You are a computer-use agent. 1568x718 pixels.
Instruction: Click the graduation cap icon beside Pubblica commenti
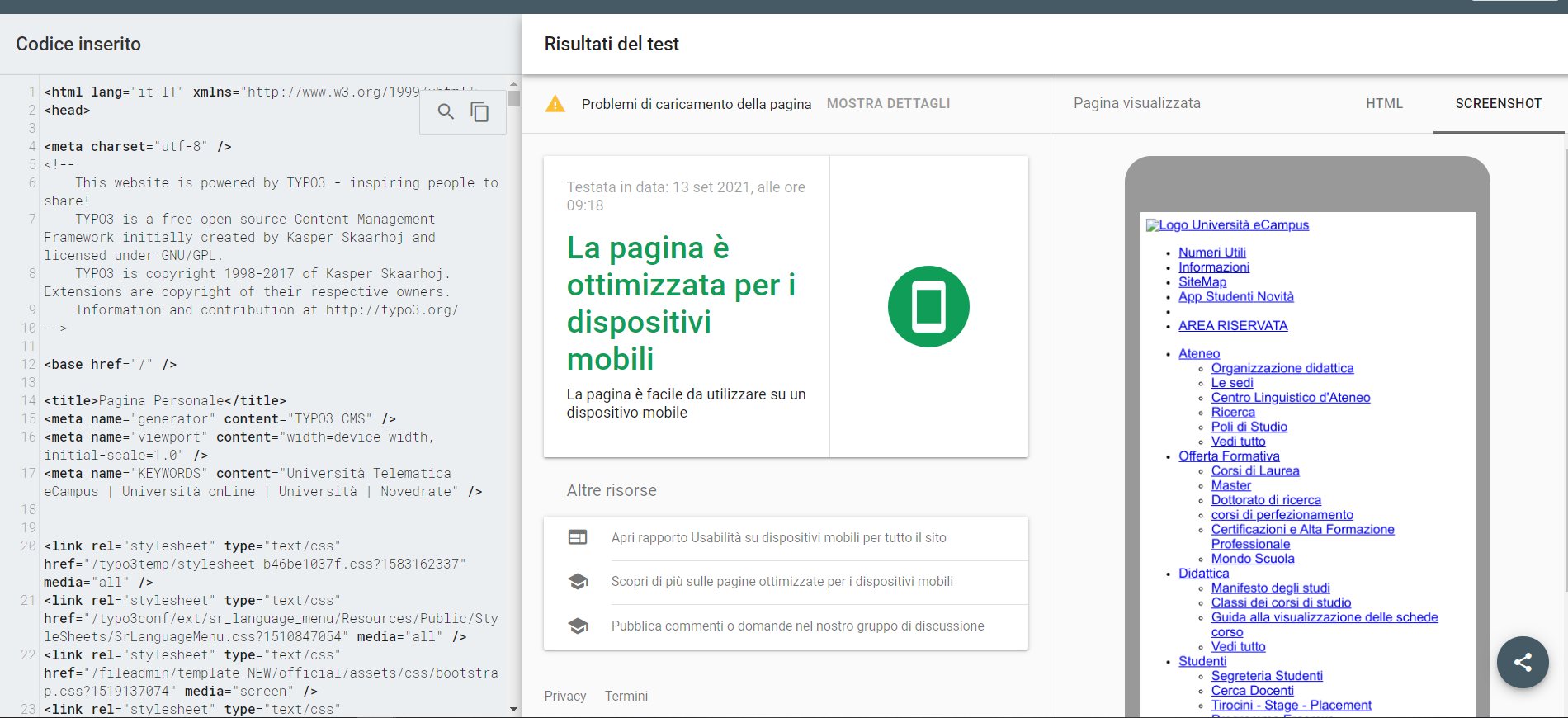click(x=578, y=626)
